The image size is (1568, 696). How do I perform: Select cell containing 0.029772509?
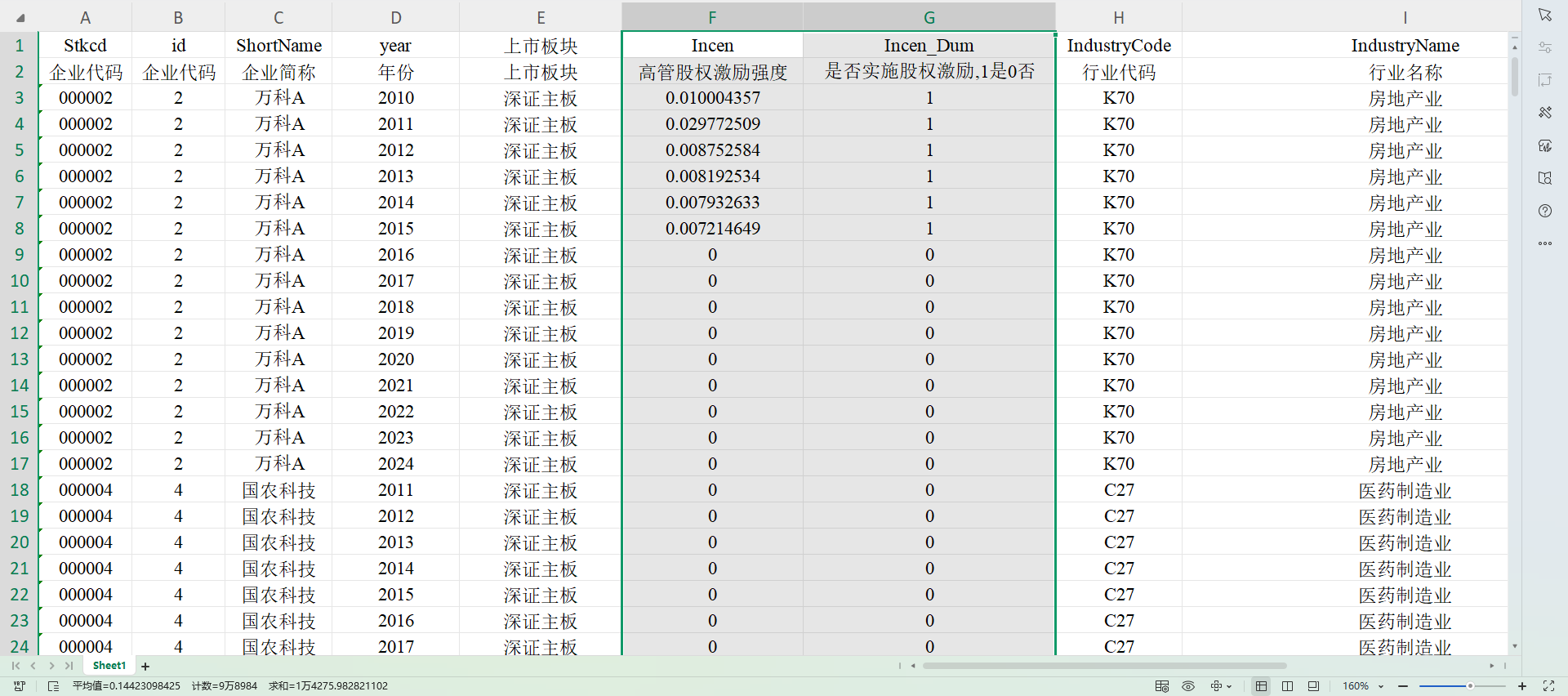pos(712,124)
